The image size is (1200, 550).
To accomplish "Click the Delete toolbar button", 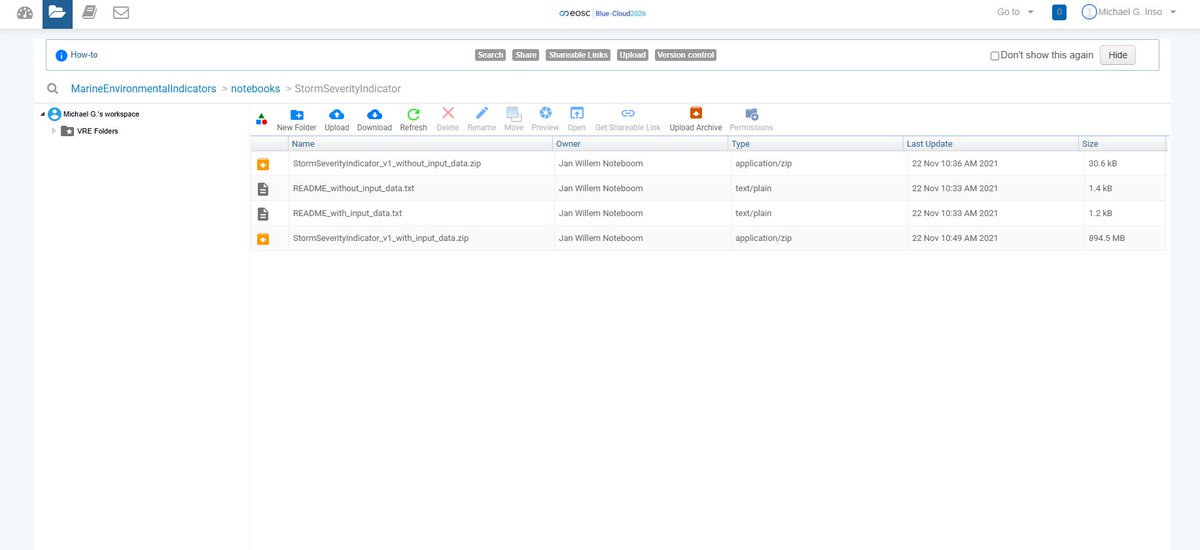I will click(448, 119).
